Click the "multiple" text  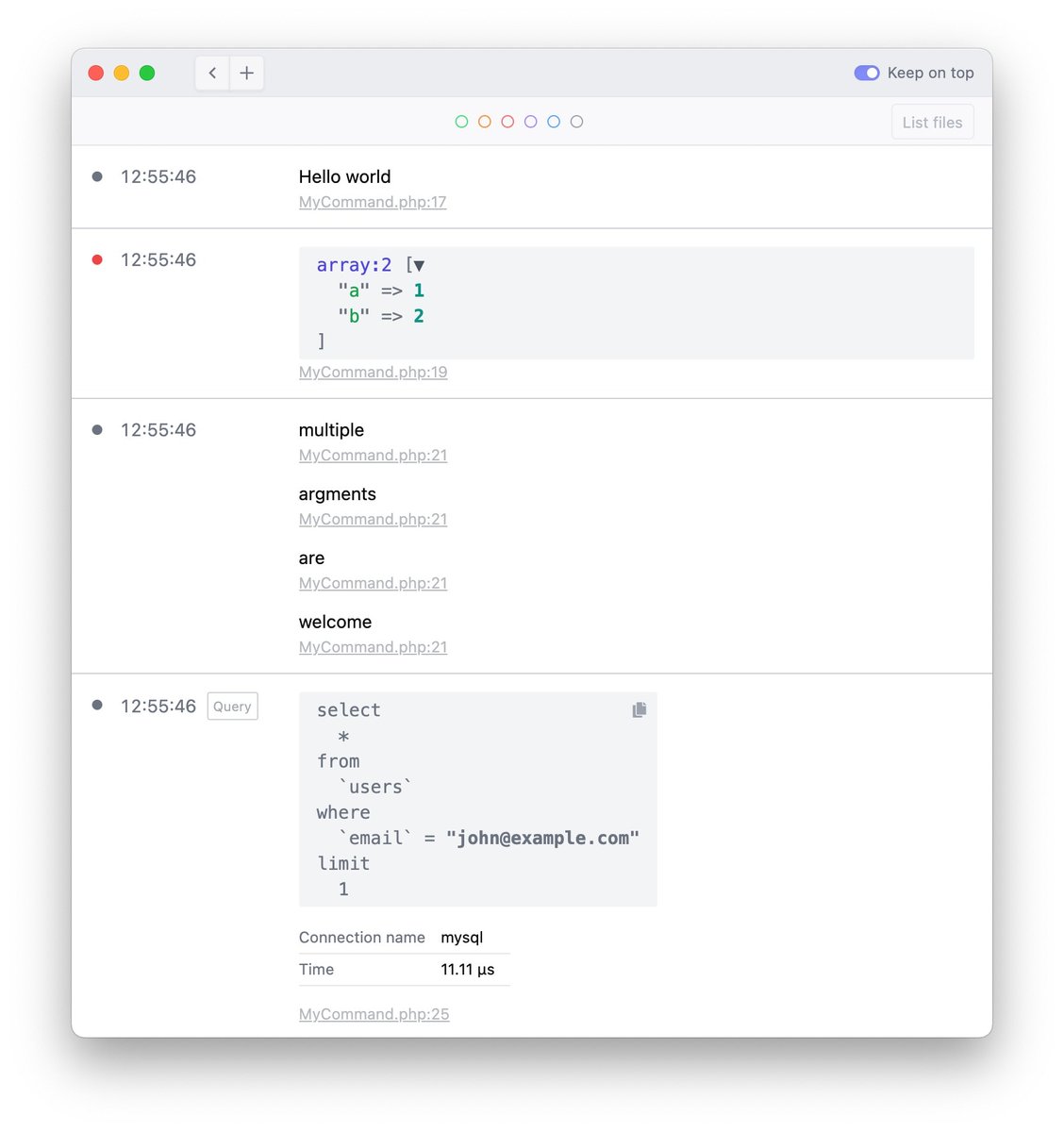coord(331,430)
